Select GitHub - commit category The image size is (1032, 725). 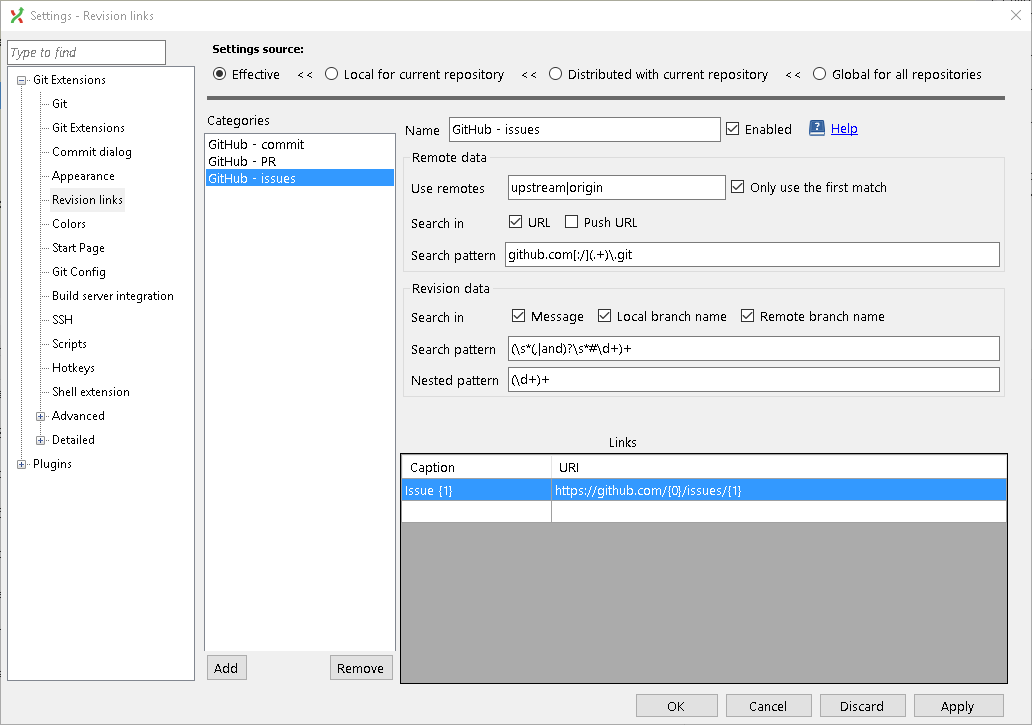coord(299,144)
